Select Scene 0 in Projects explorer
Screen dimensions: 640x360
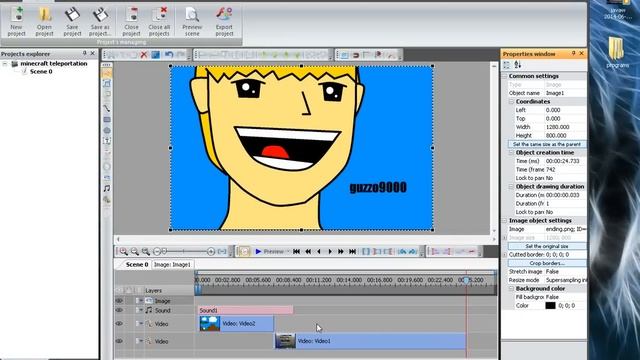click(x=41, y=71)
